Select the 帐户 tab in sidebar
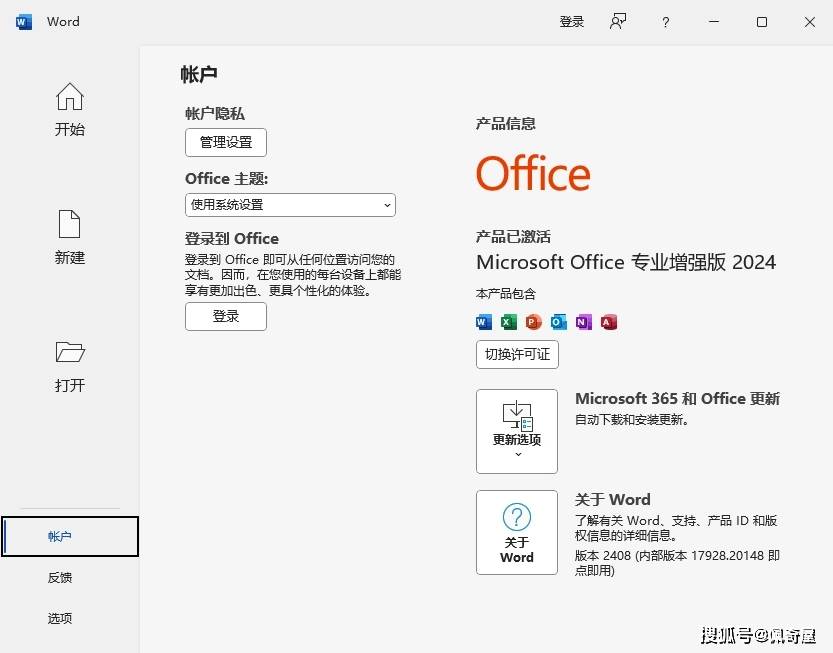The image size is (833, 653). 70,537
